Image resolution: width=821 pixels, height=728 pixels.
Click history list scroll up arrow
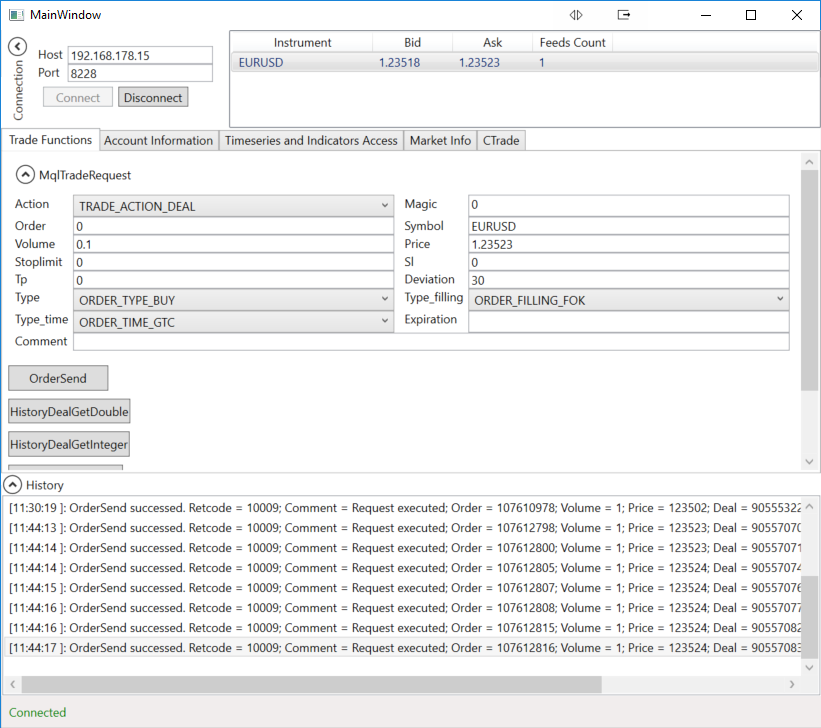pyautogui.click(x=809, y=506)
